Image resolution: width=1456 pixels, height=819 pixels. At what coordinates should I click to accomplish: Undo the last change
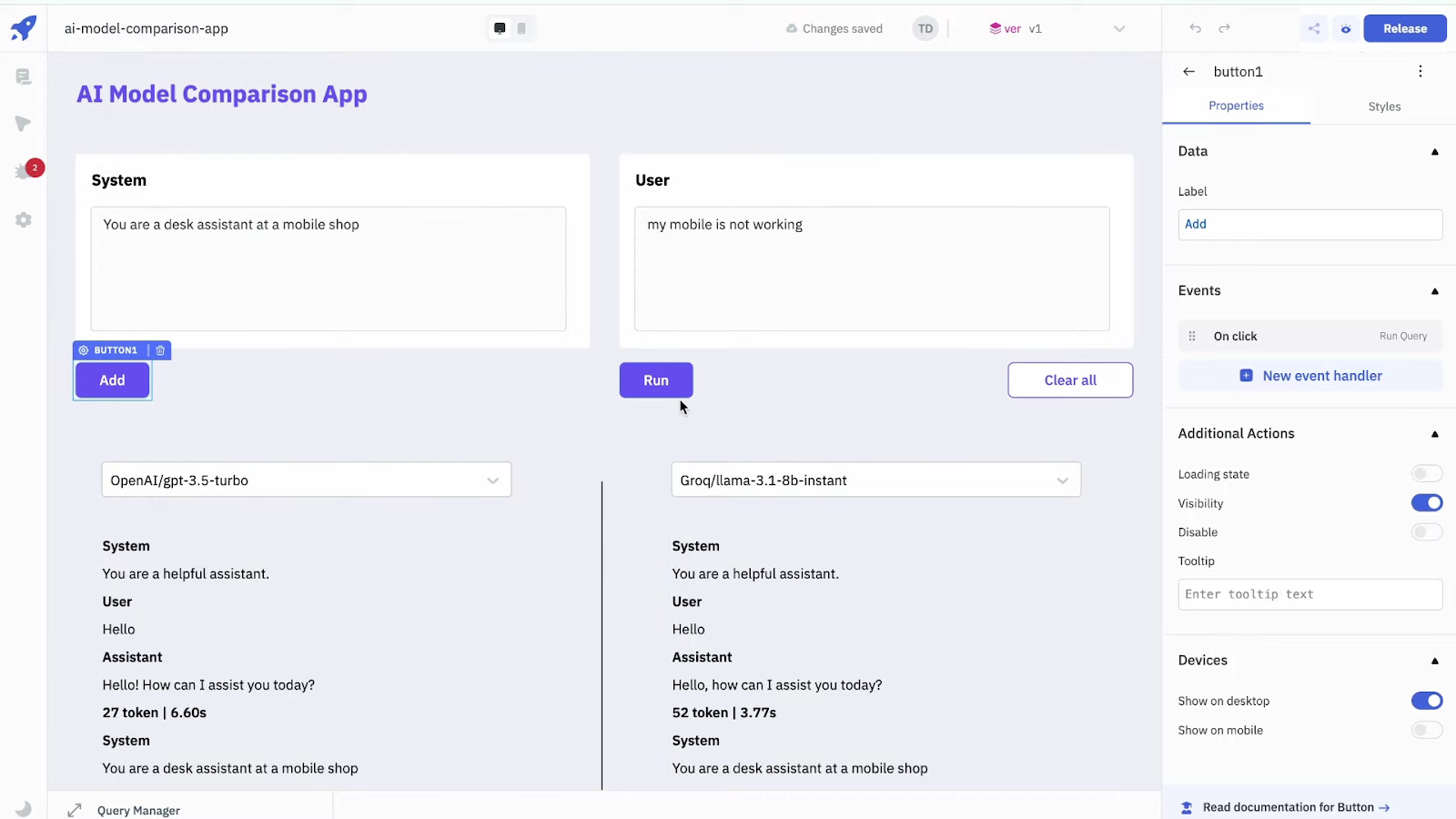(1196, 28)
